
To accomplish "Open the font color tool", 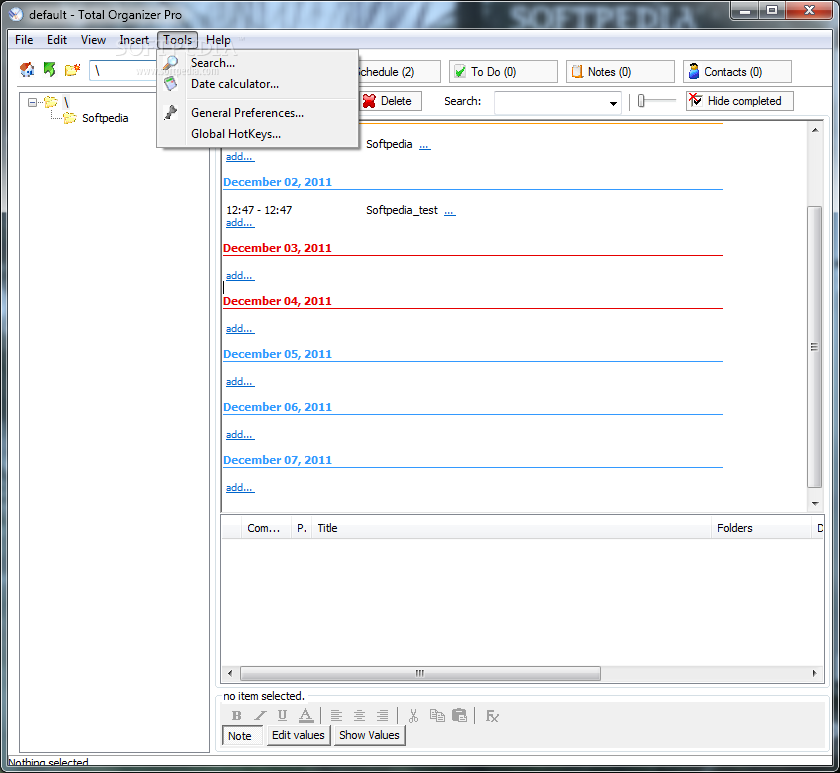I will 305,716.
